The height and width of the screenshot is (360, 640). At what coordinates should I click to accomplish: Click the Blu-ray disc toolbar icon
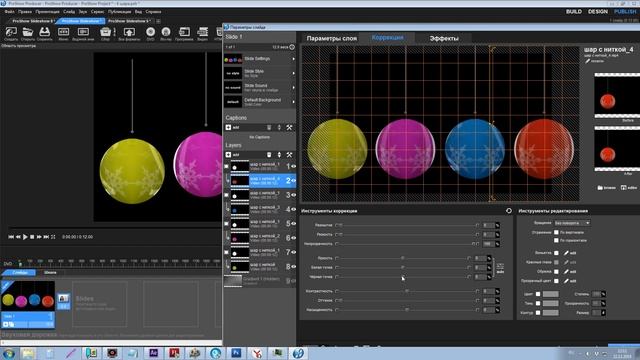(x=166, y=32)
